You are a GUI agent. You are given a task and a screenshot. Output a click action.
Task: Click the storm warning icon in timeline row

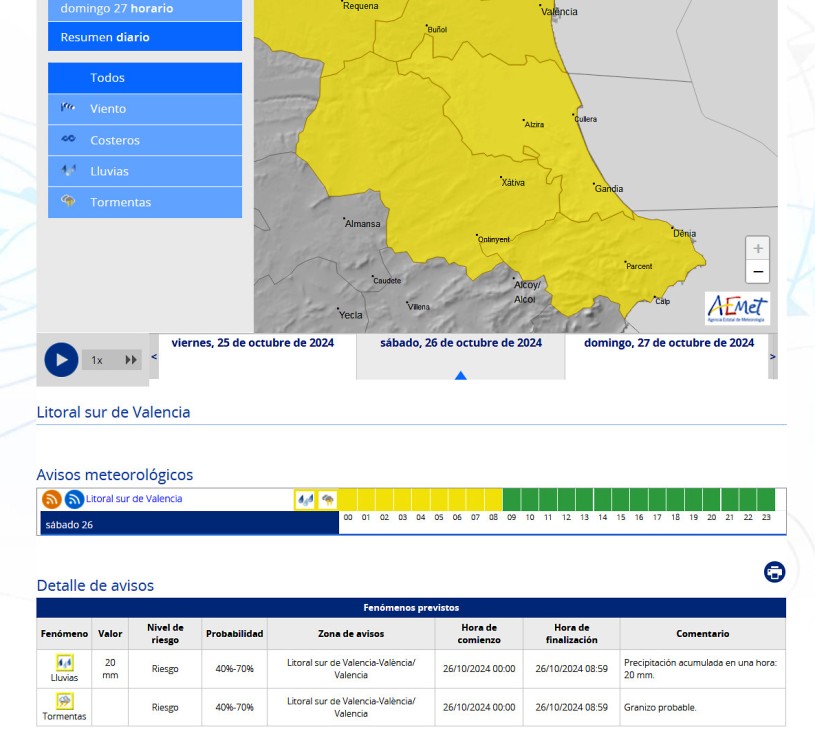click(x=327, y=499)
